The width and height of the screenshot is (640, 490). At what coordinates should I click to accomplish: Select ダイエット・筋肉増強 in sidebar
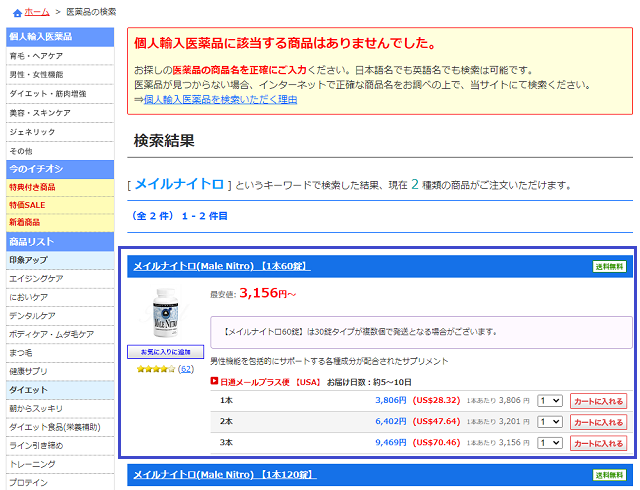pos(60,94)
